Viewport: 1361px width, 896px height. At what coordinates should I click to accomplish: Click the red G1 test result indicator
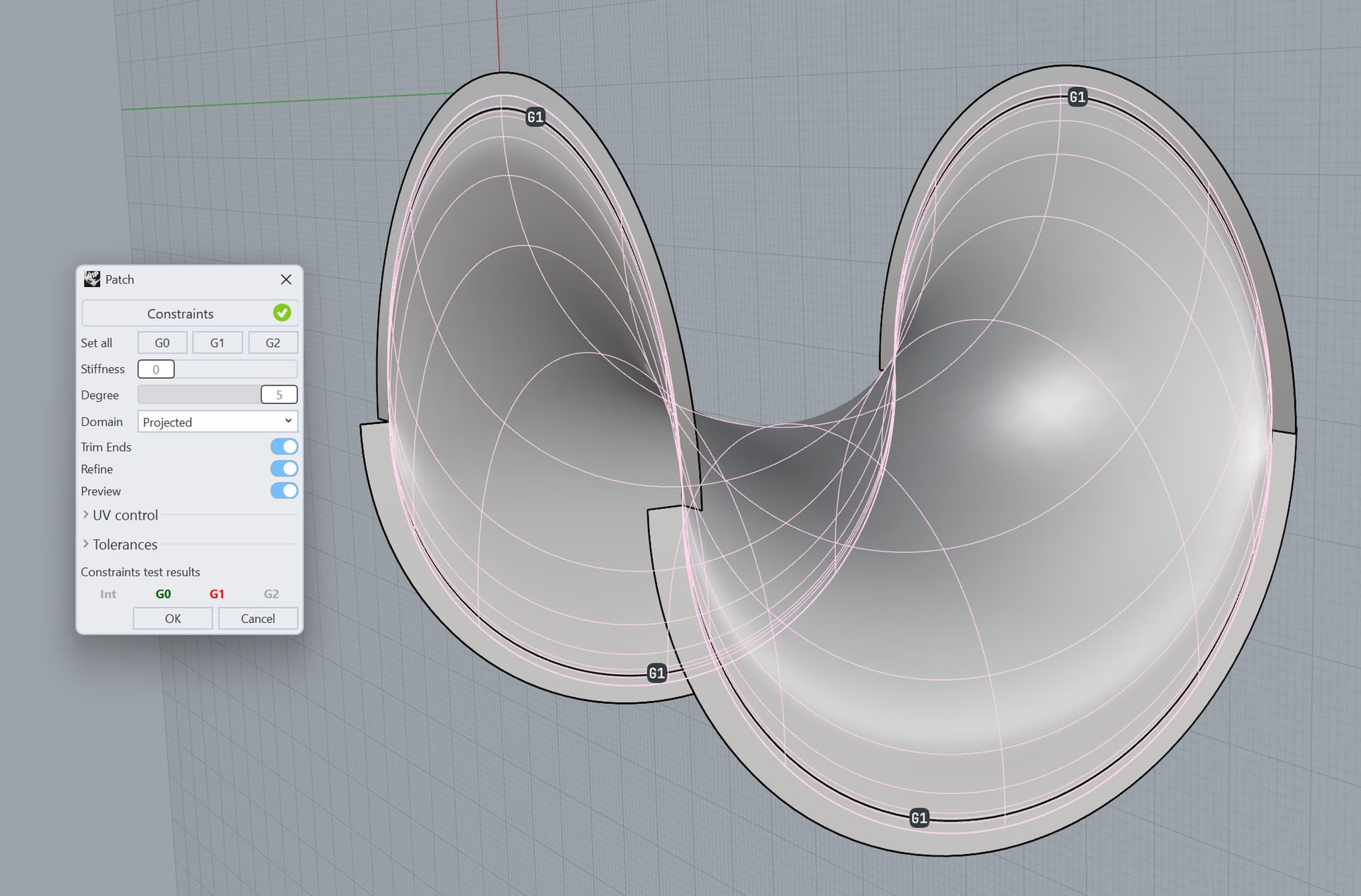[x=217, y=594]
